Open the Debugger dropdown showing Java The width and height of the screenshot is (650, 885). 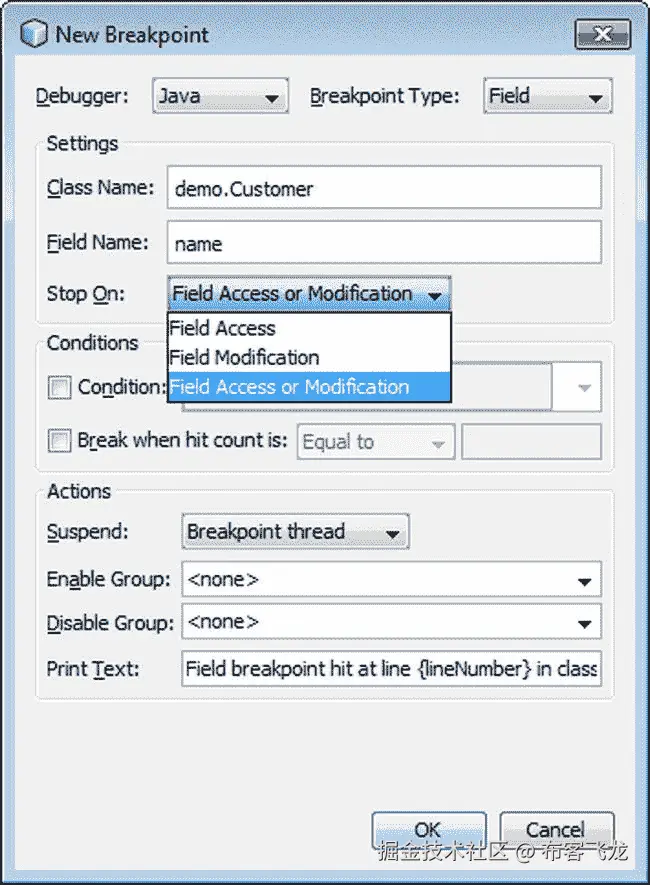tap(220, 95)
